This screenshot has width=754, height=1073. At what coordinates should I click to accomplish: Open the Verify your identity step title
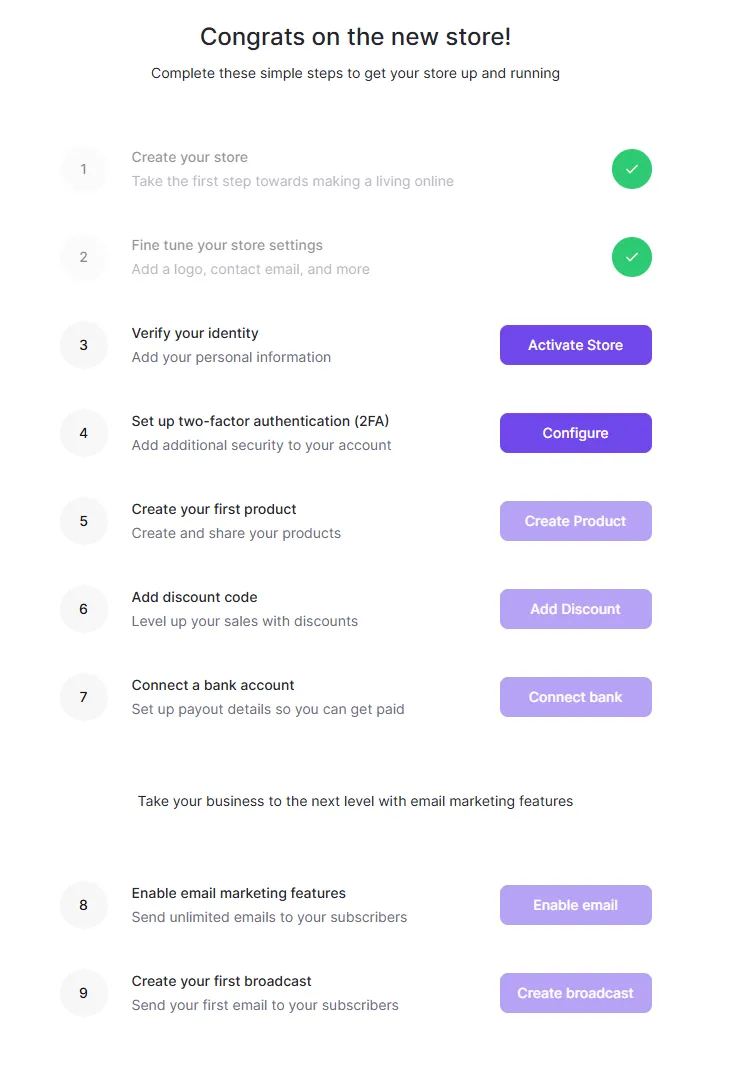(x=195, y=333)
